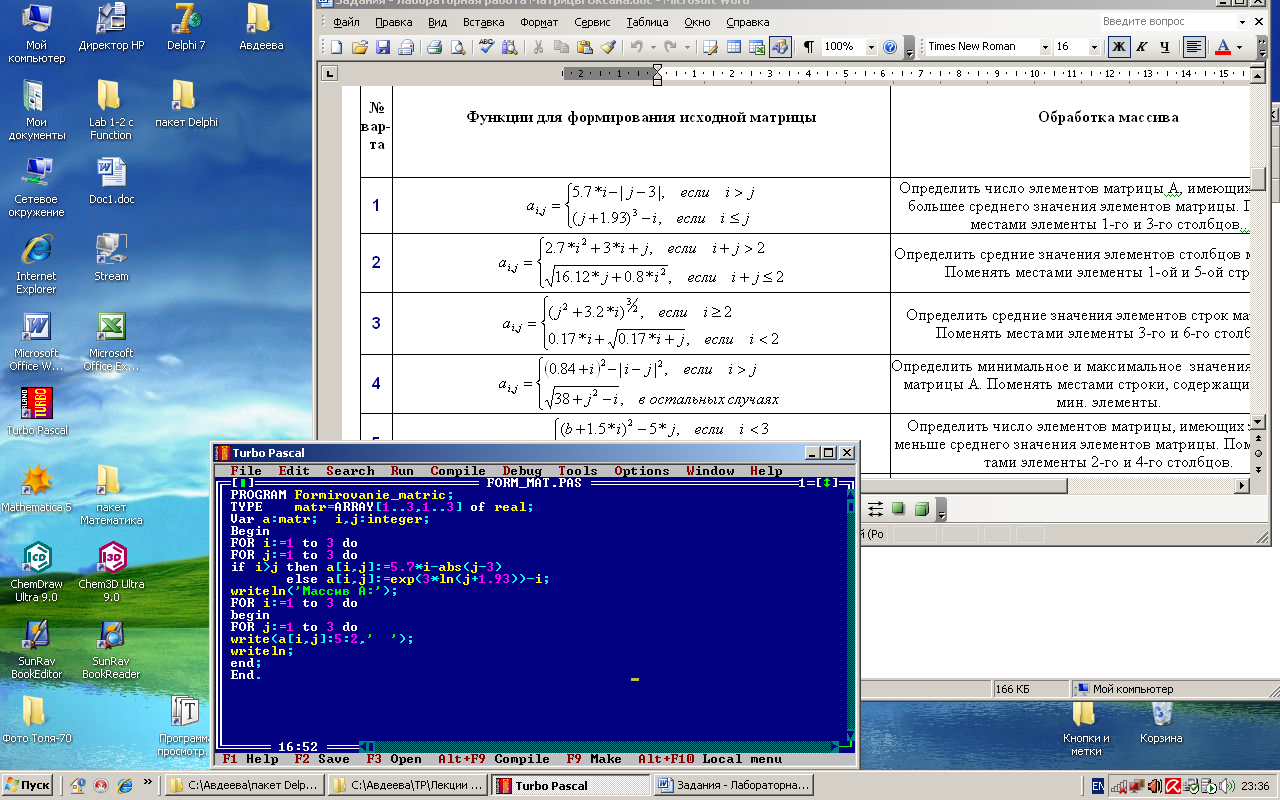The width and height of the screenshot is (1280, 800).
Task: Click F9 Make in Turbo Pascal status bar
Action: click(x=595, y=759)
